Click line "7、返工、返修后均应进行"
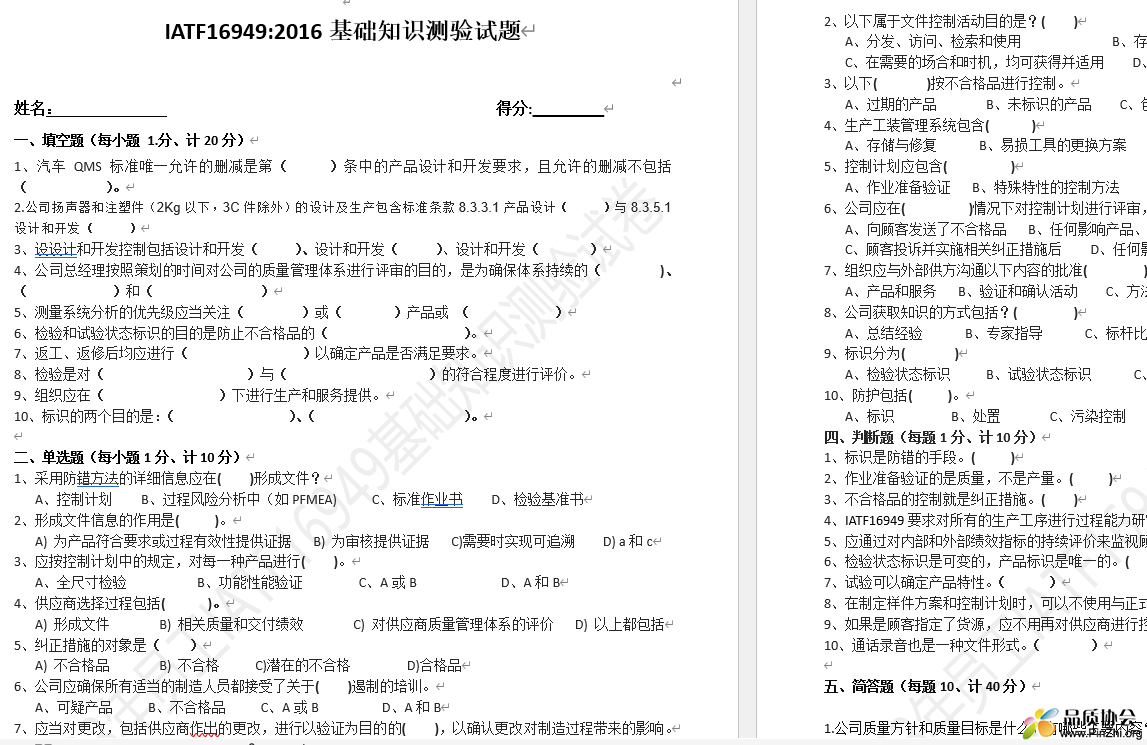The width and height of the screenshot is (1147, 745). click(x=247, y=354)
